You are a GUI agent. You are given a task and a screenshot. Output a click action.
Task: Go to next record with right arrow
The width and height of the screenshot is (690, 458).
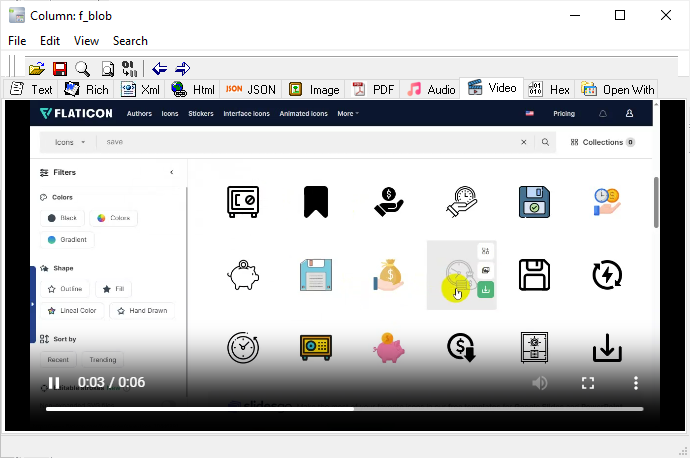[x=183, y=69]
